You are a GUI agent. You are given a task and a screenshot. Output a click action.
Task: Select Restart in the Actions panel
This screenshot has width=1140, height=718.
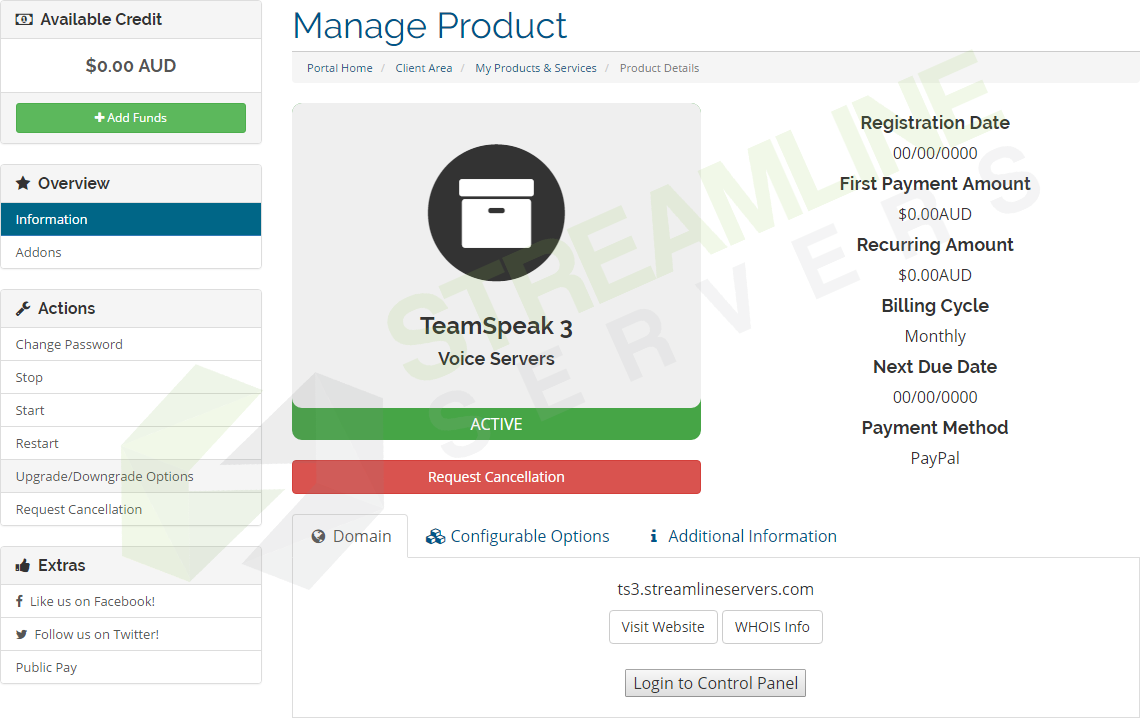pos(37,444)
